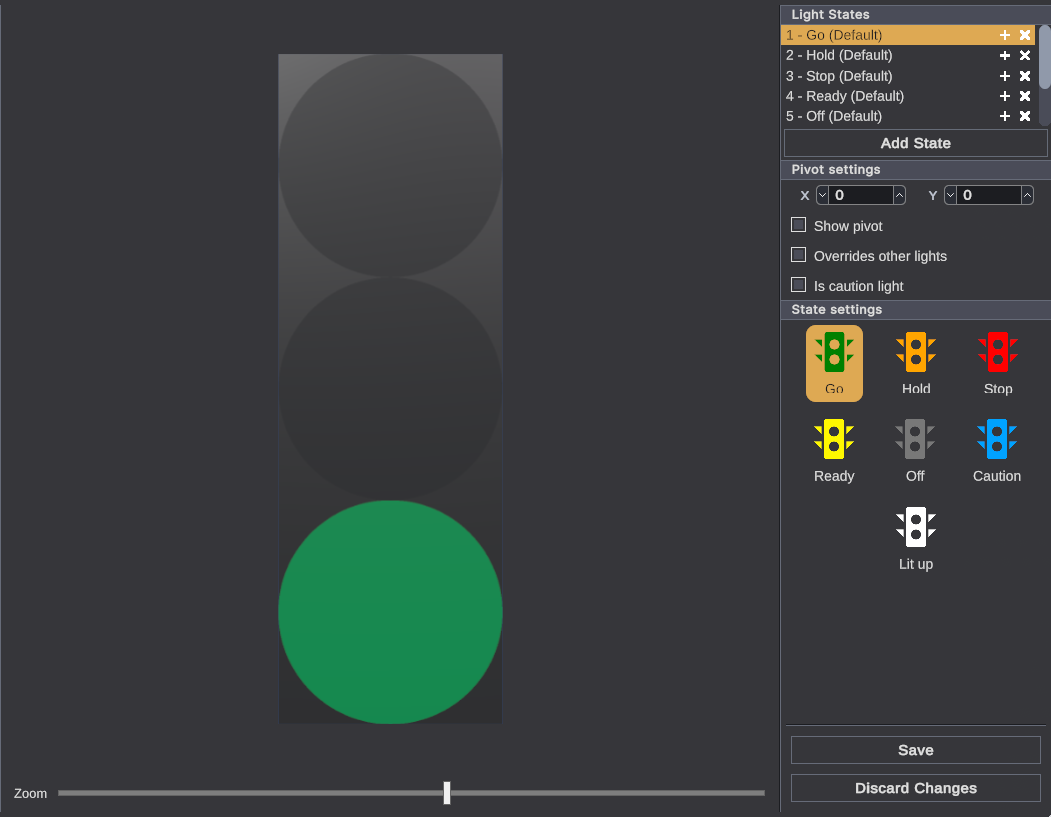
Task: Toggle Overrides other lights checkbox
Action: click(798, 255)
